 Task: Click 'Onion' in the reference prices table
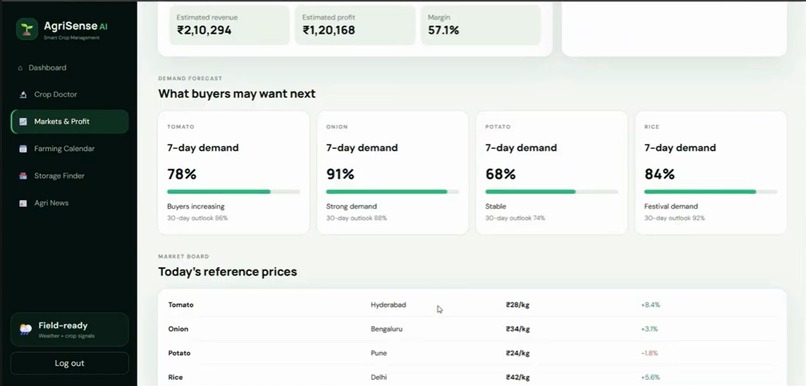(178, 329)
